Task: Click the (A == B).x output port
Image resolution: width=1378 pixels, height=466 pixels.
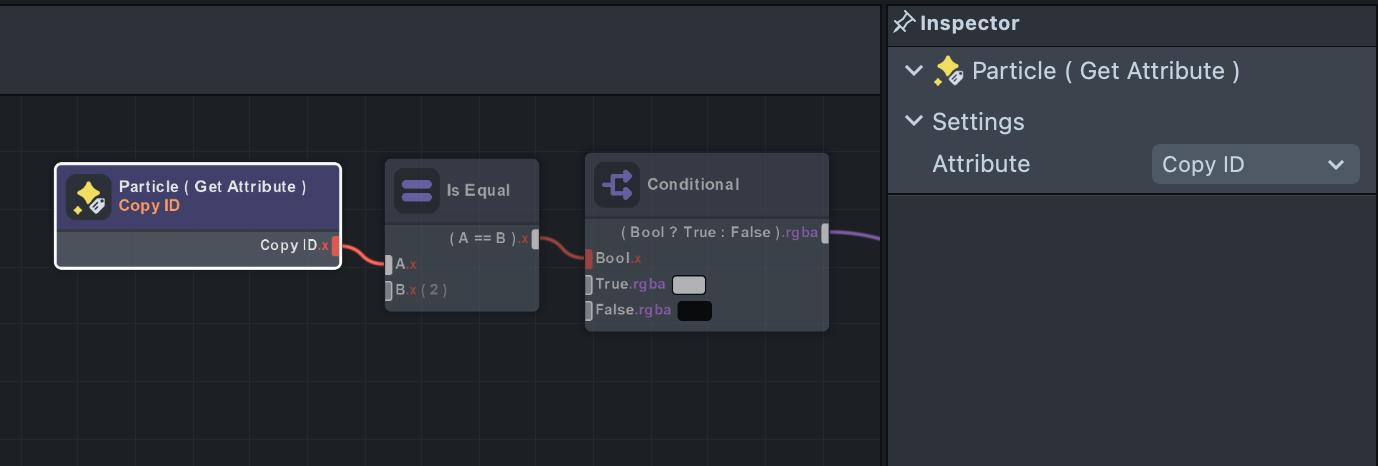Action: pyautogui.click(x=536, y=239)
